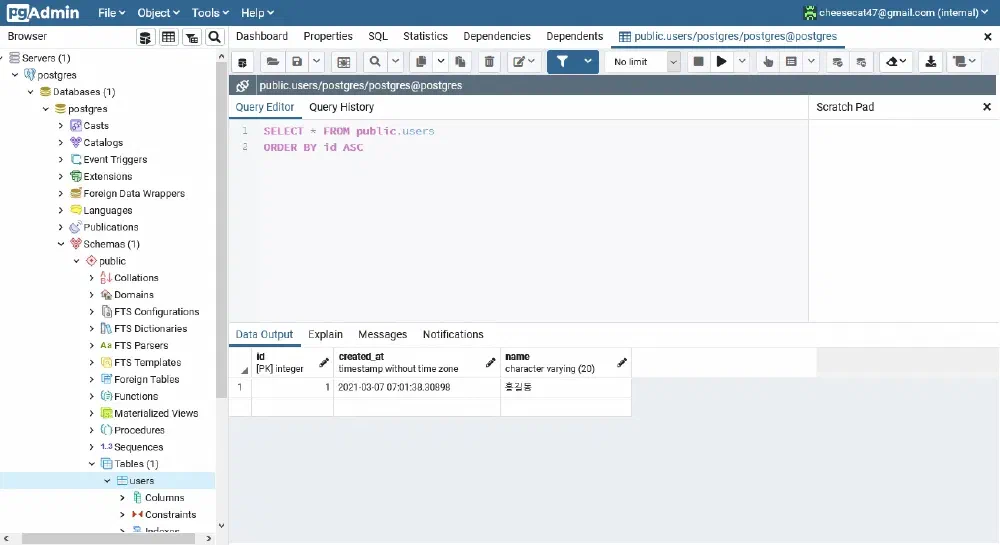The height and width of the screenshot is (545, 1000).
Task: Switch to the Explain output tab
Action: [325, 335]
